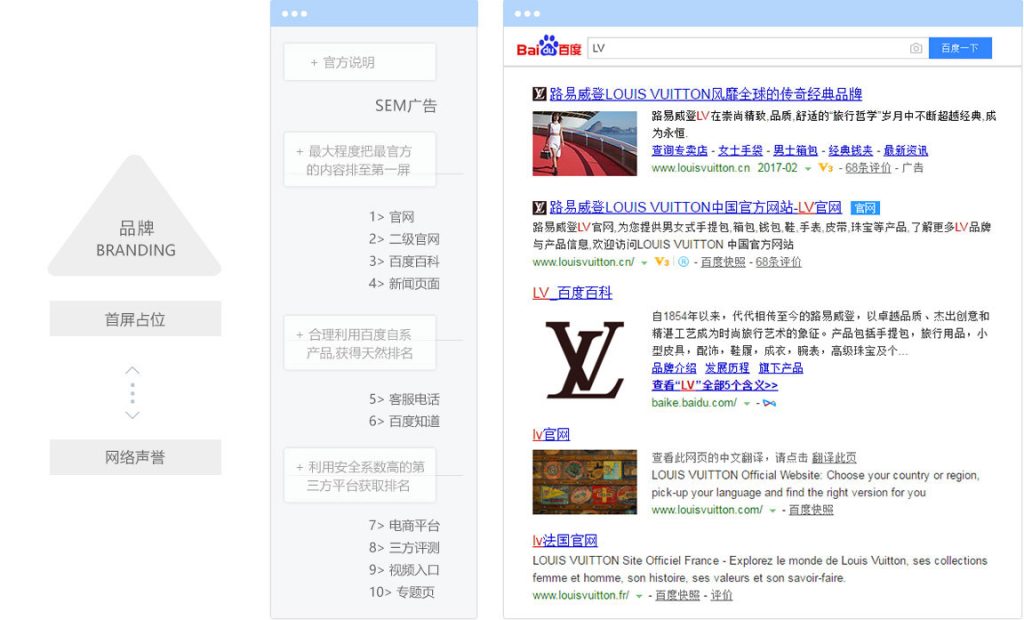Expand the 官方说明 box
This screenshot has width=1024, height=620.
[x=359, y=62]
